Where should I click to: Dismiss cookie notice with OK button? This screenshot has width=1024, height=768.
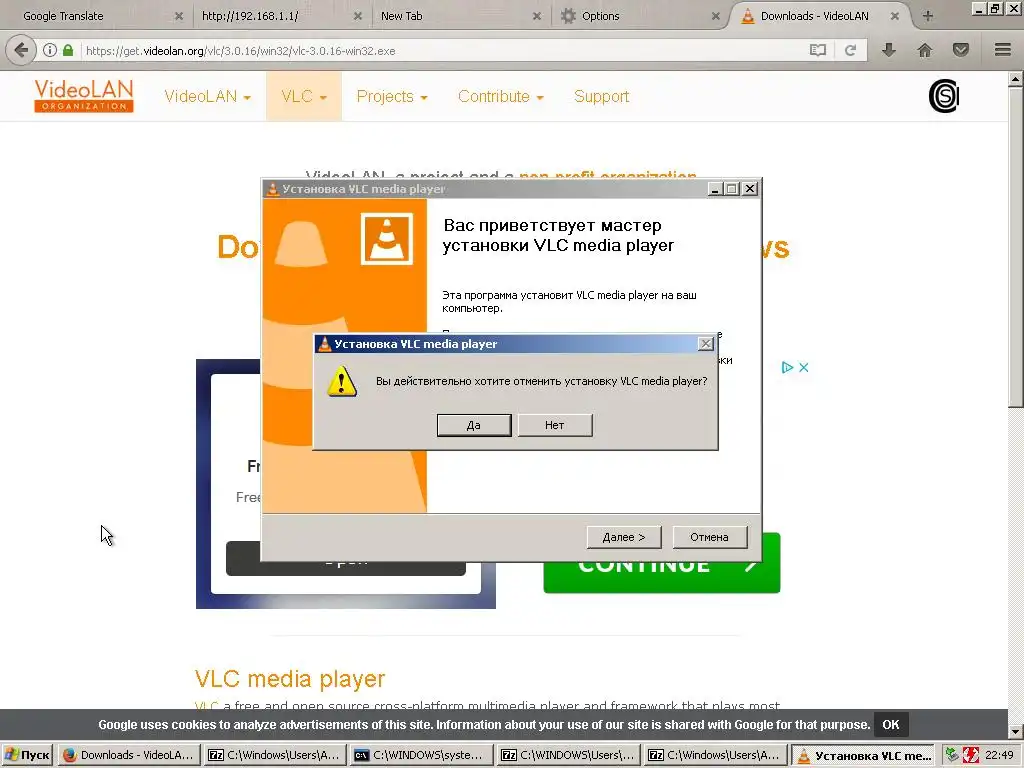click(891, 724)
